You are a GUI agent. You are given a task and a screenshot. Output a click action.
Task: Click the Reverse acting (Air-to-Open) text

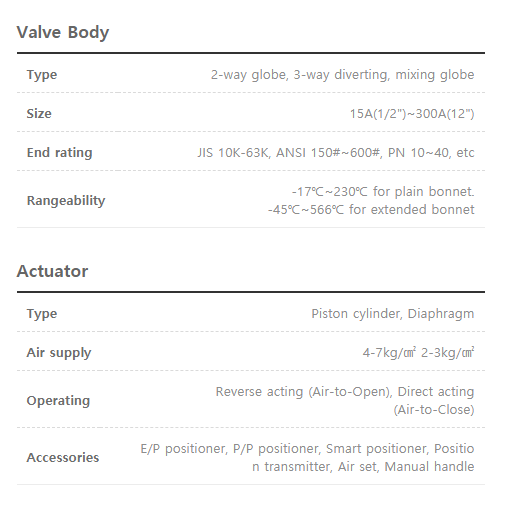point(304,392)
